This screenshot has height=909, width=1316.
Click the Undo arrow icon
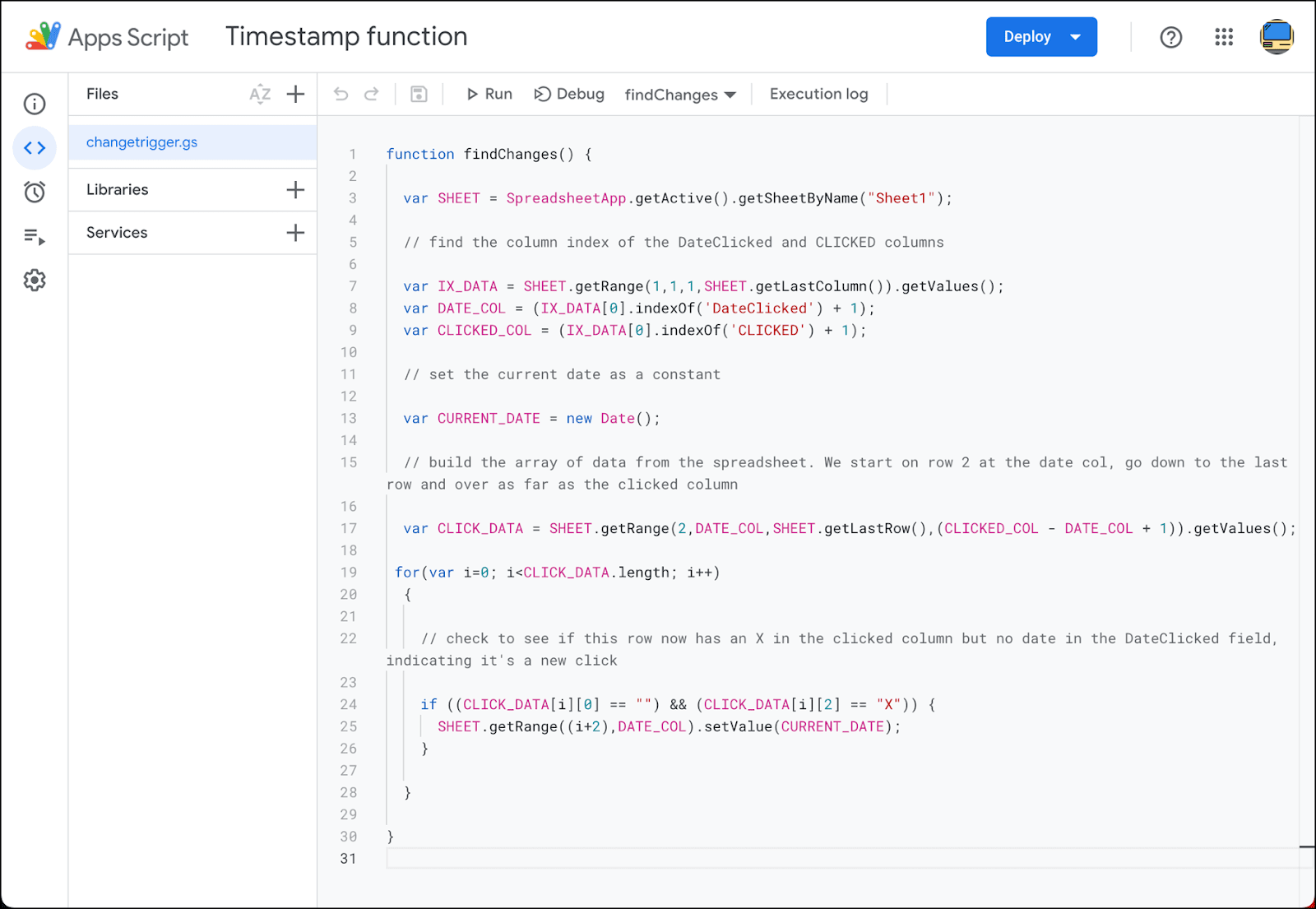click(x=341, y=94)
